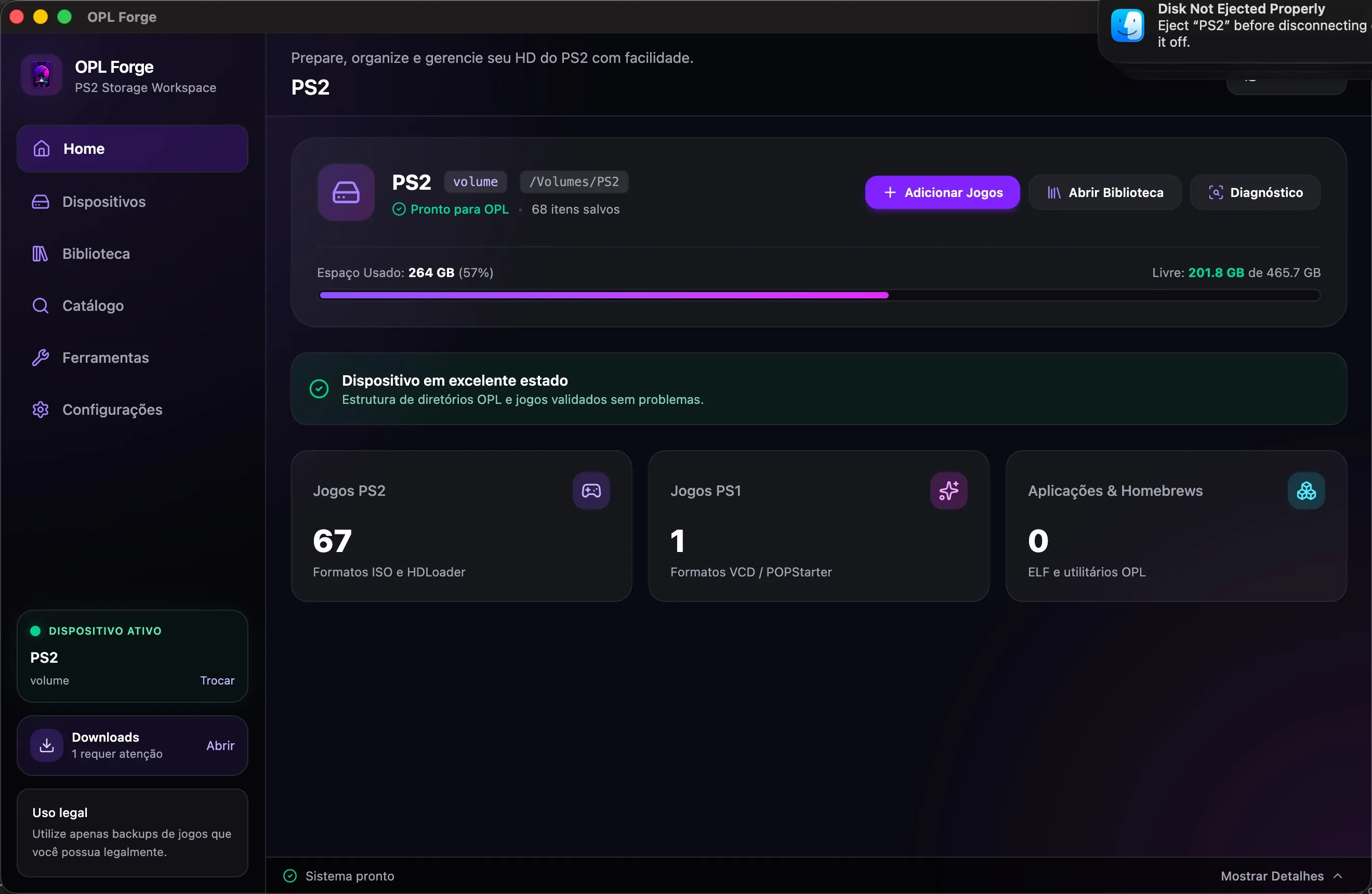
Task: Click Abrir Biblioteca button
Action: pos(1104,192)
